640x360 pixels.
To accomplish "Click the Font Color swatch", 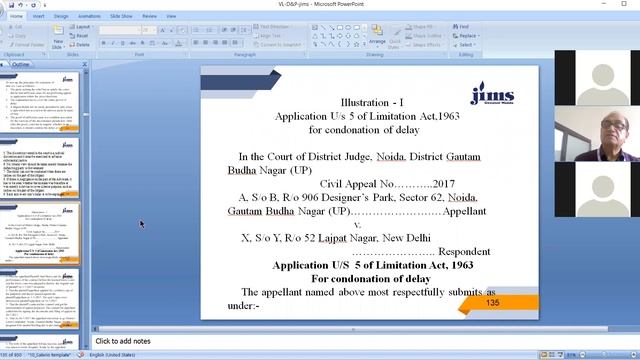I will 179,43.
